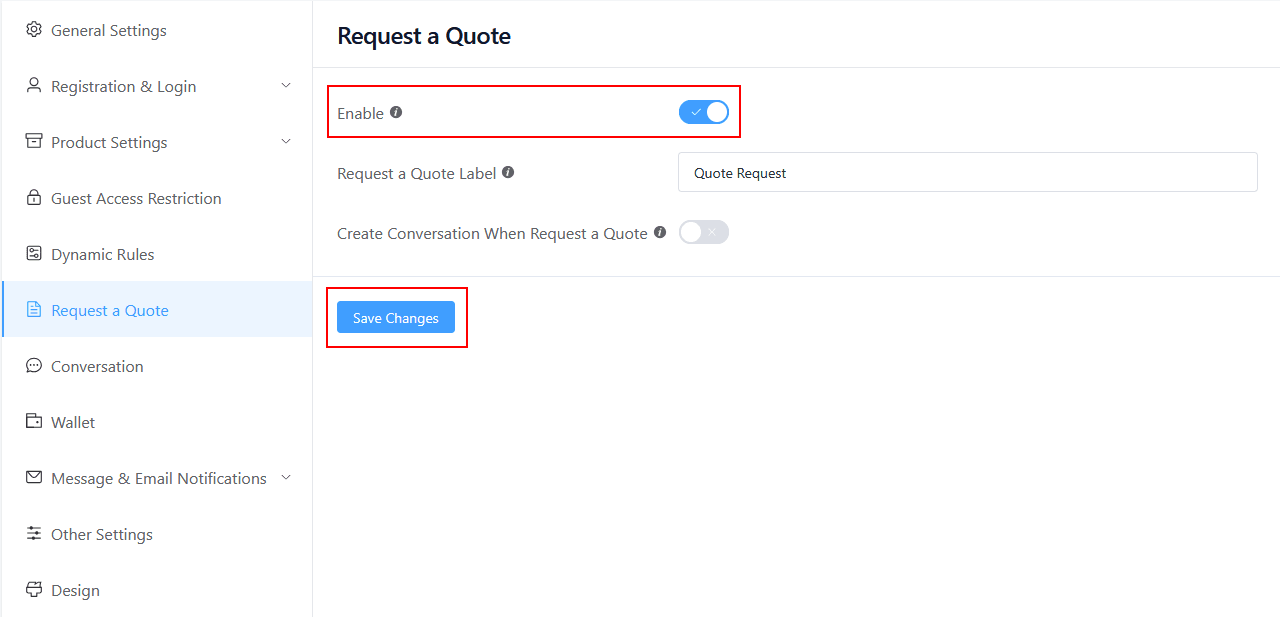
Task: Click the Guest Access Restriction lock icon
Action: tap(34, 198)
